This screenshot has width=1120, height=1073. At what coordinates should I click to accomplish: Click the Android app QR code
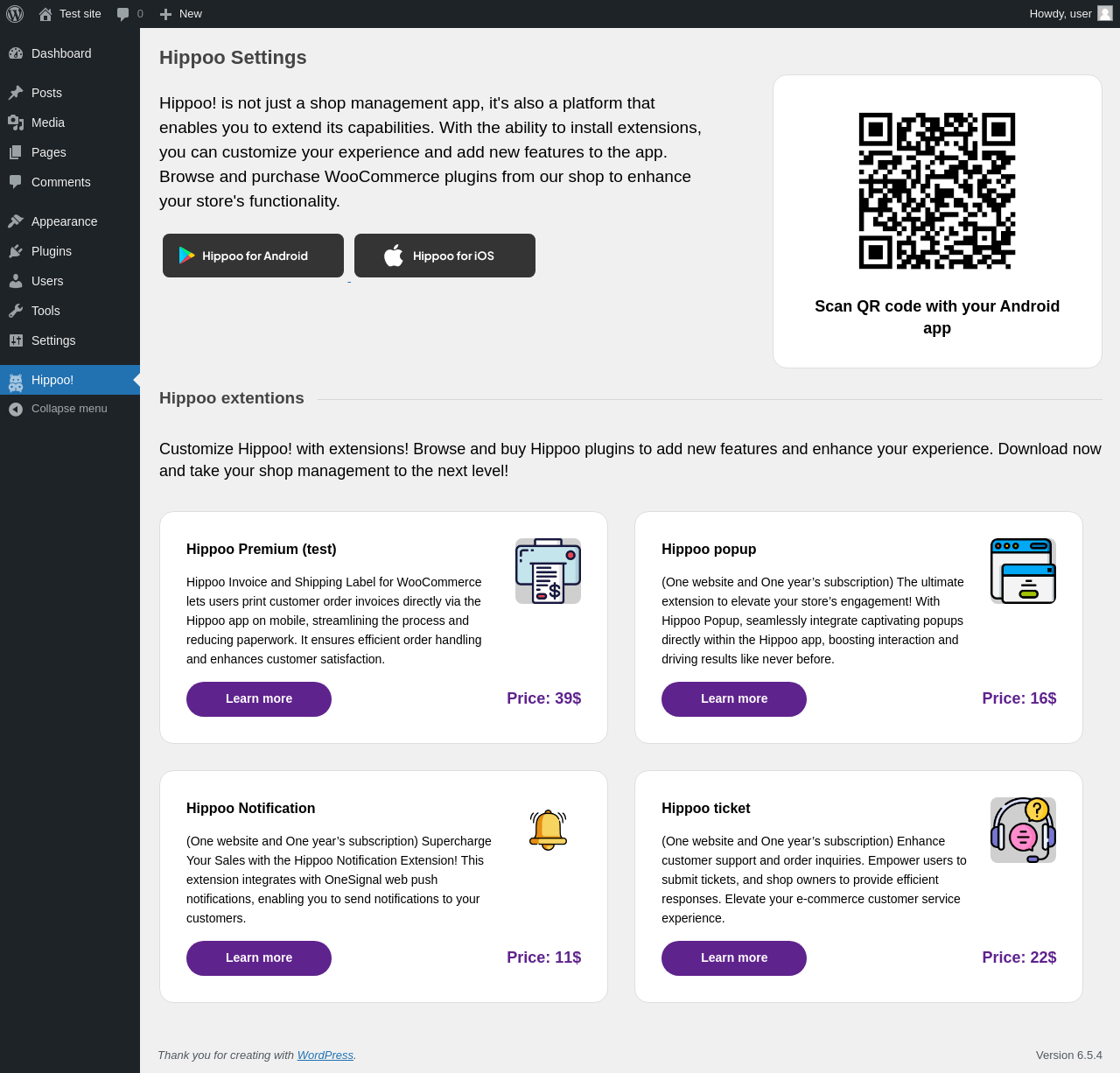[x=937, y=191]
